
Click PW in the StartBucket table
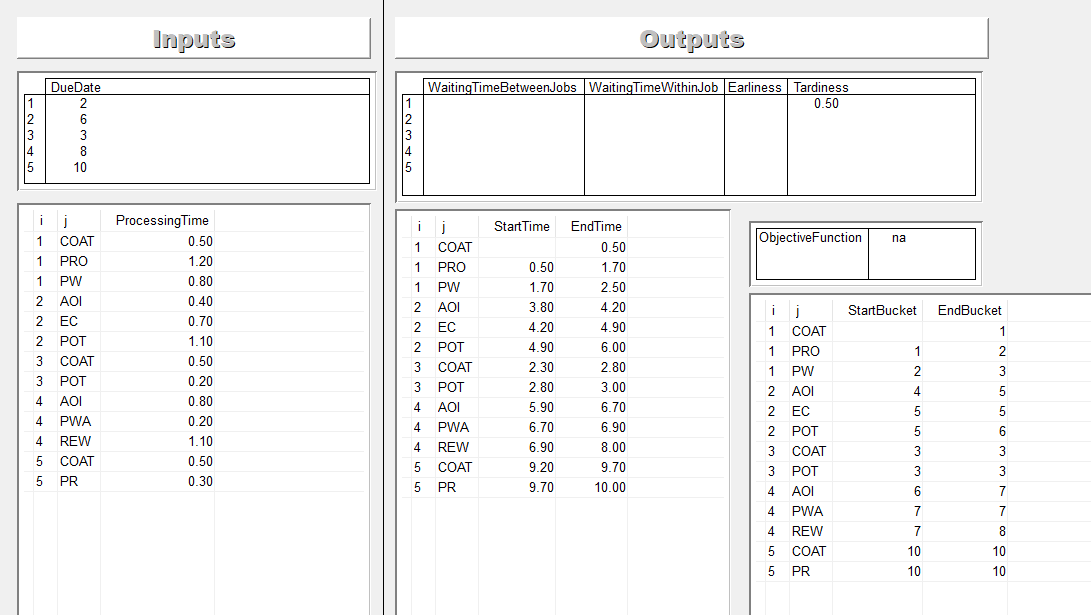point(802,372)
